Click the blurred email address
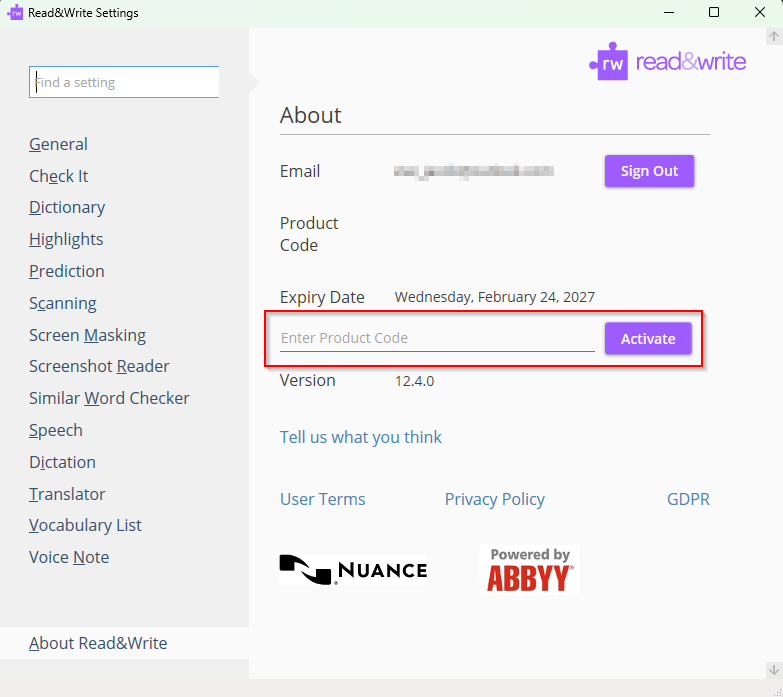Screen dimensions: 783x697 click(x=473, y=171)
